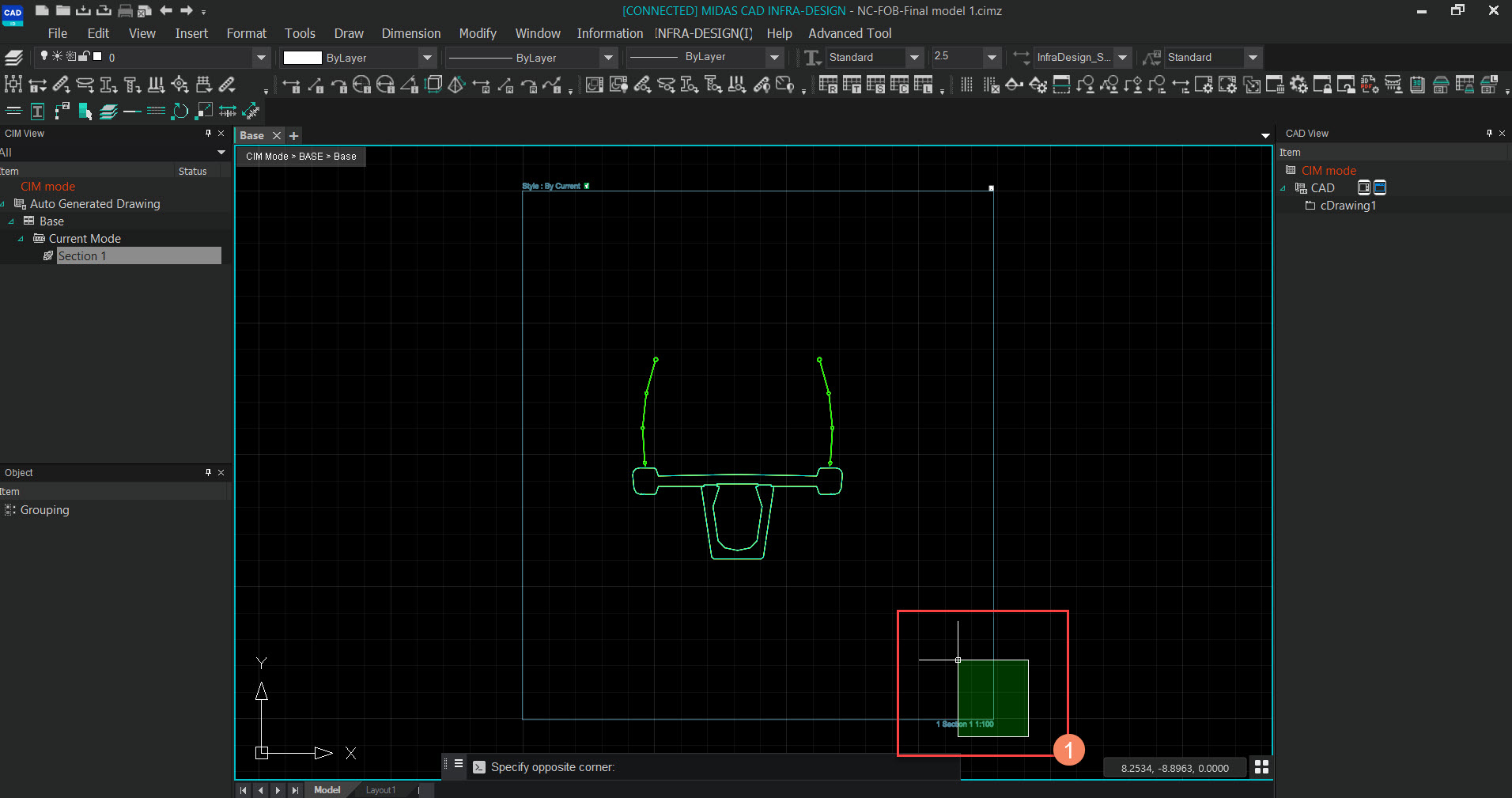Click the teal rotate arrow icon
Screen dimensions: 1512x798
coord(180,111)
